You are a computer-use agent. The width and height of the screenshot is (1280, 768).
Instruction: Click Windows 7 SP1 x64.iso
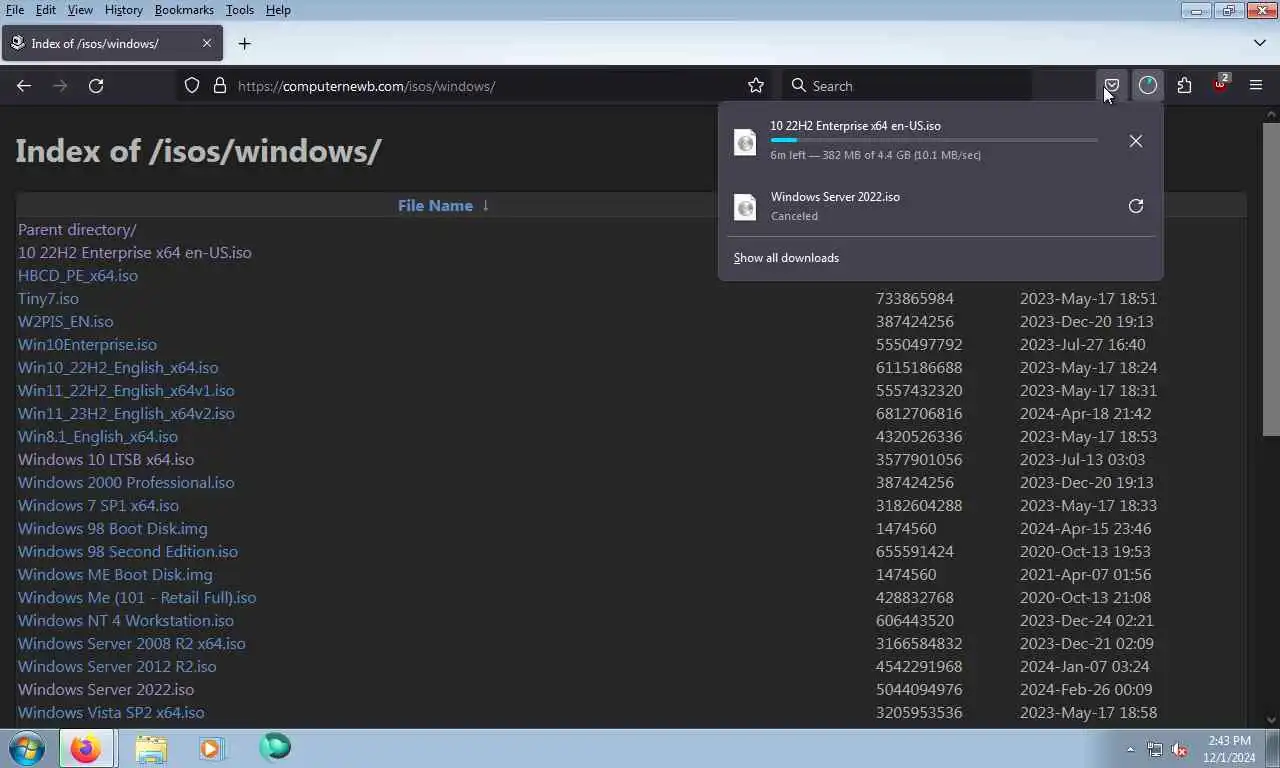click(x=98, y=505)
